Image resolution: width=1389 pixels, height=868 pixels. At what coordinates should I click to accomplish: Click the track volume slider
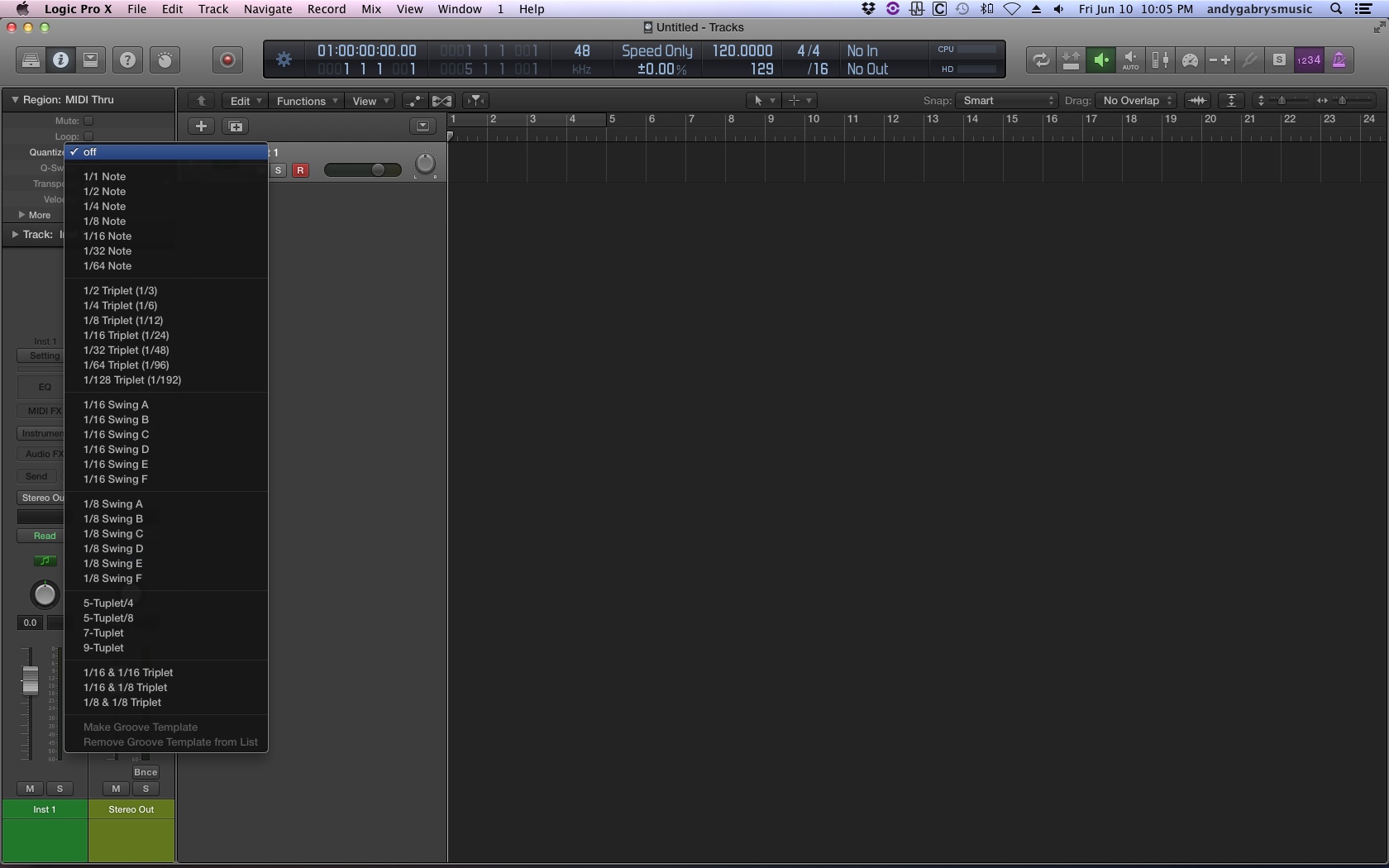tap(363, 170)
